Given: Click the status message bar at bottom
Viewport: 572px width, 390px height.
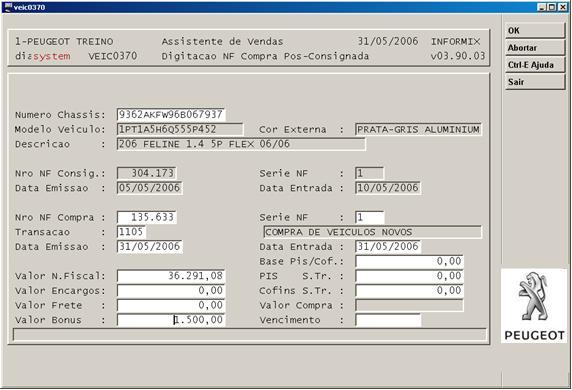Looking at the screenshot, I should coord(250,335).
